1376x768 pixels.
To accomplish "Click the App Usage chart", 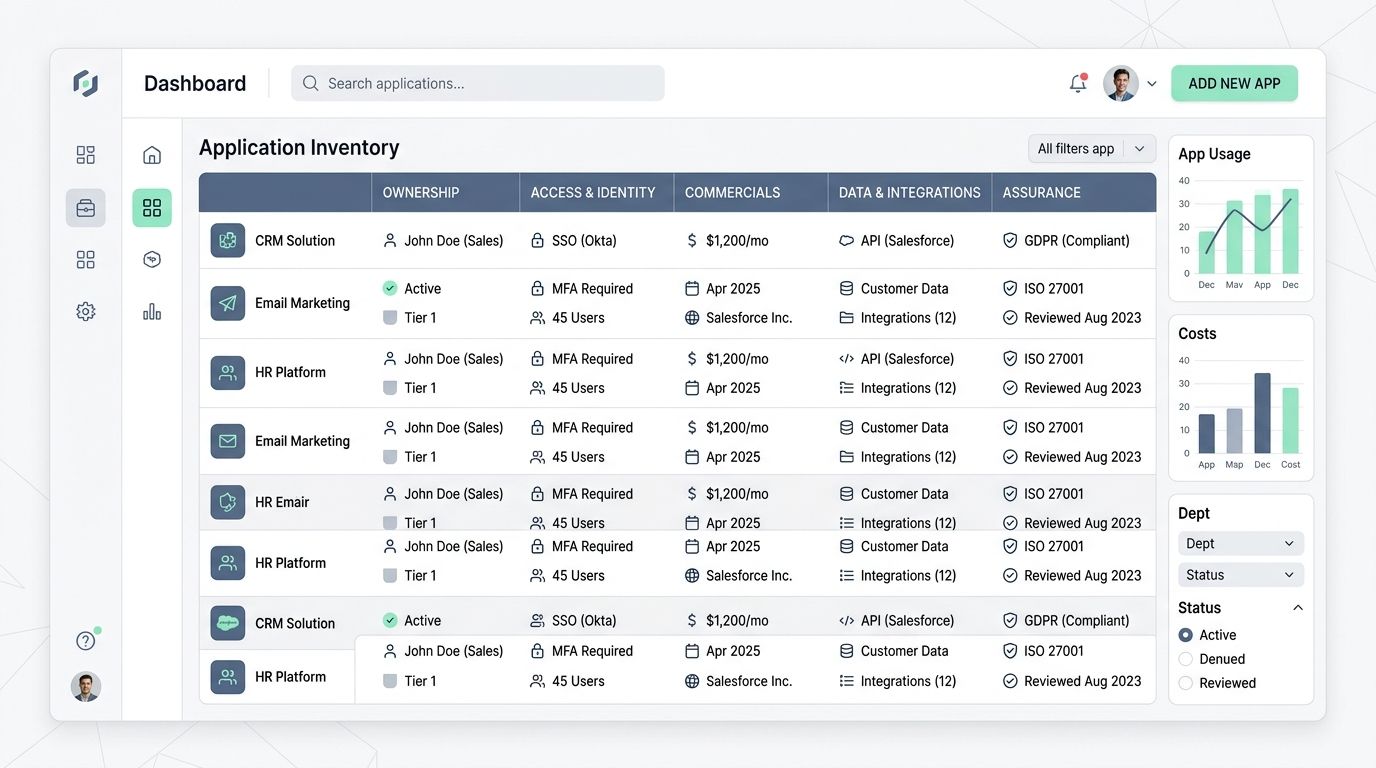I will [1241, 230].
